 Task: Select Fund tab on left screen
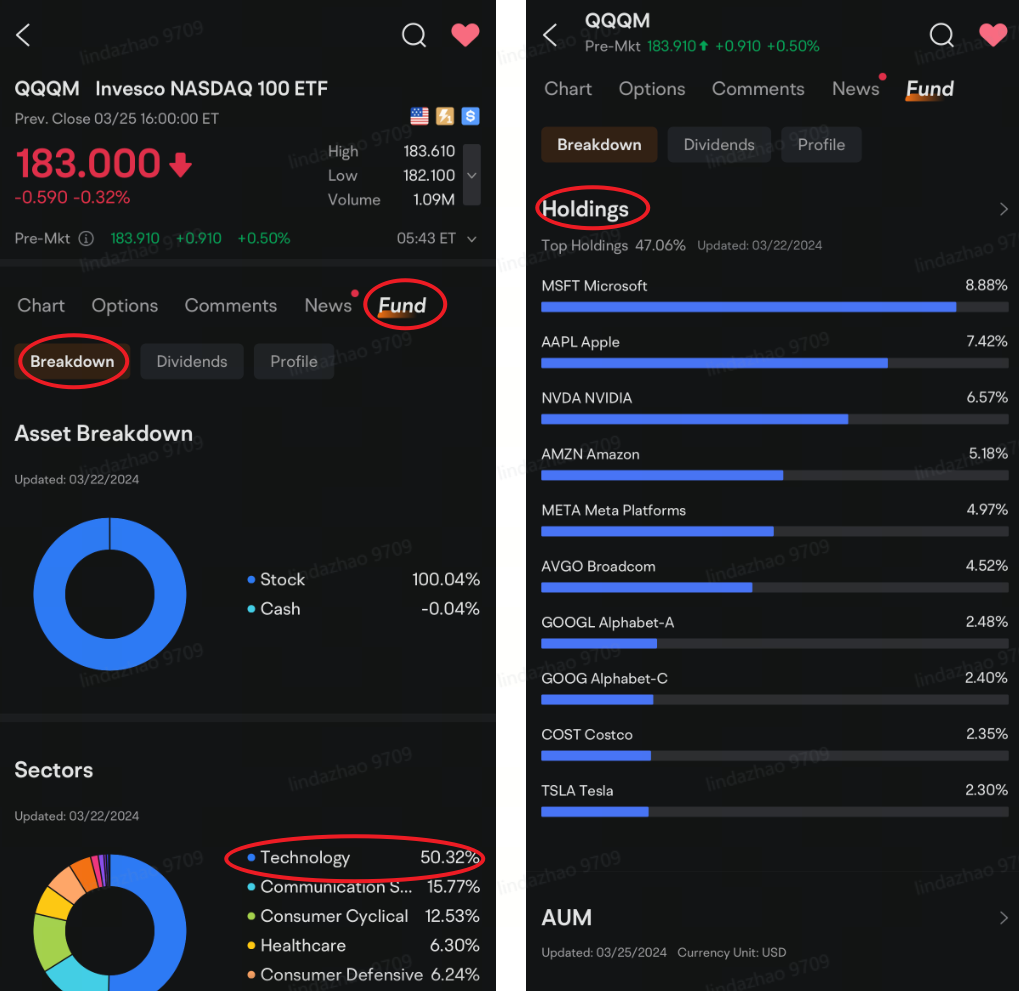click(402, 305)
